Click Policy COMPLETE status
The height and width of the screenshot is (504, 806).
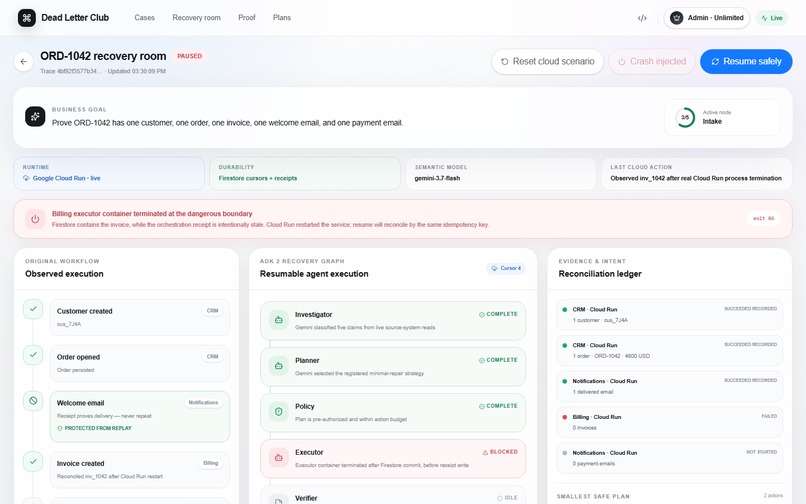pos(498,406)
